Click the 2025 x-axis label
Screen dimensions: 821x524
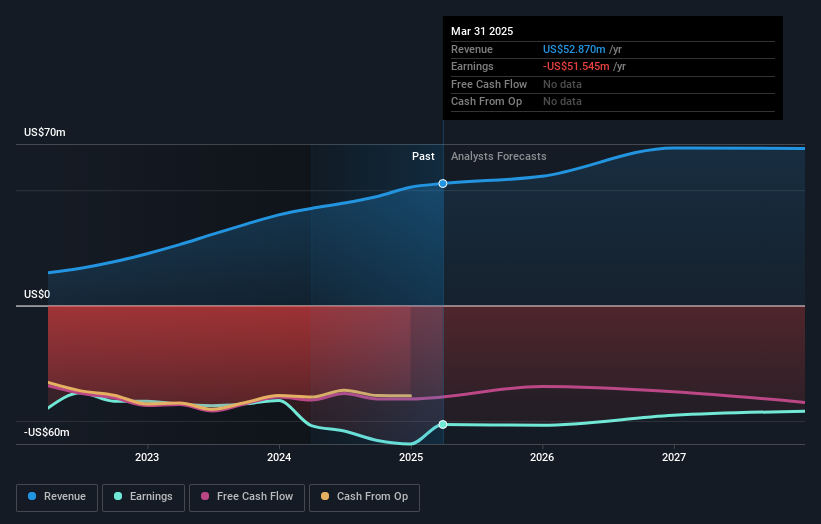[x=411, y=458]
